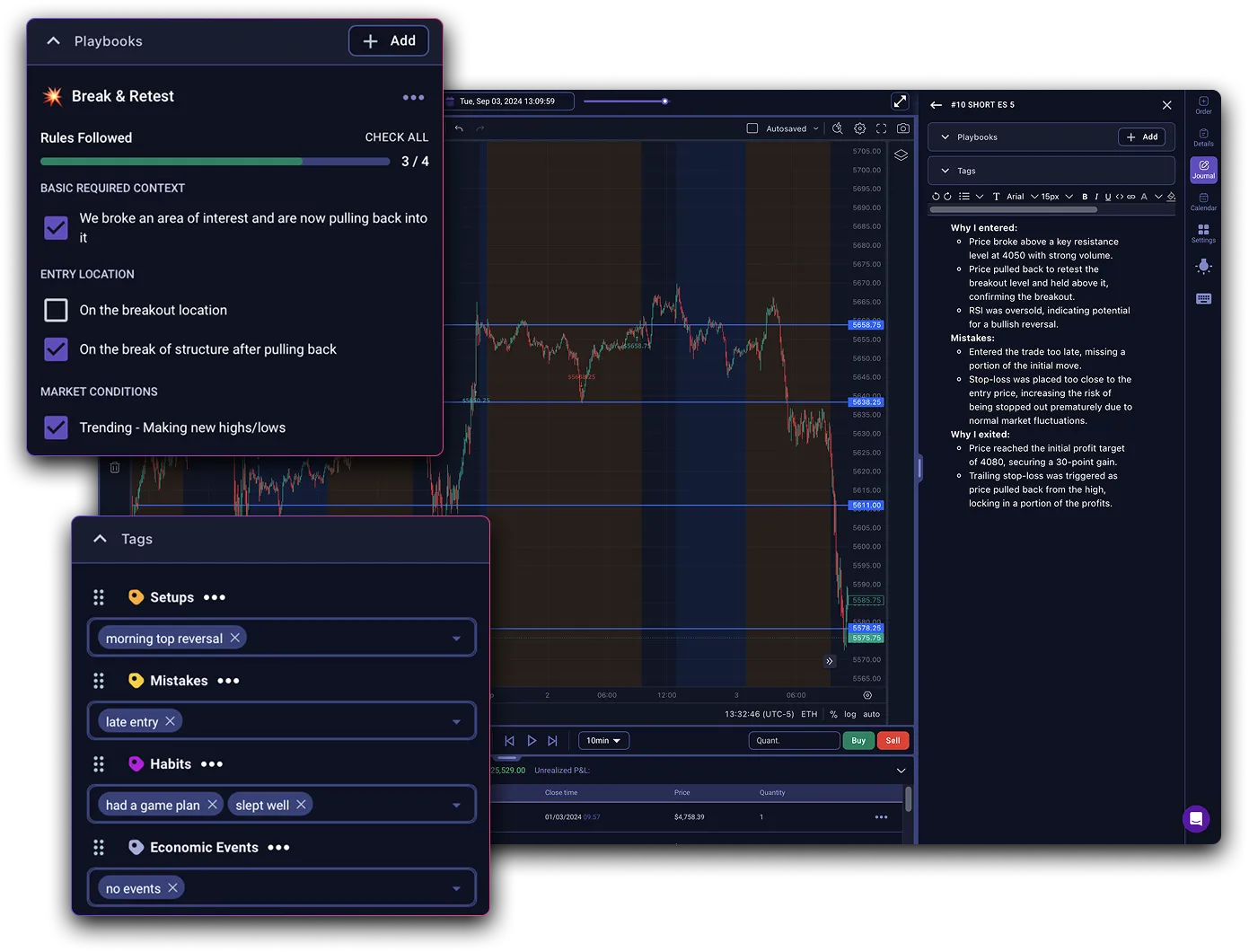
Task: Open the chart layers icon
Action: point(901,155)
